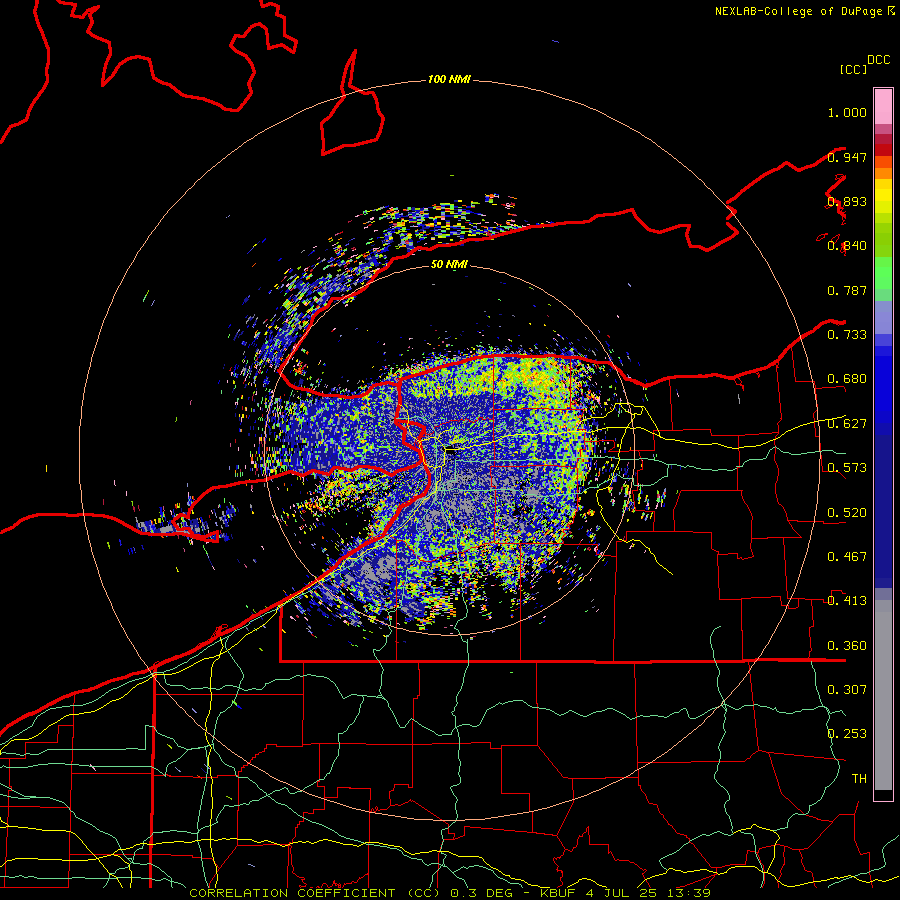Click the 0.307 color scale value
The height and width of the screenshot is (900, 900).
pos(847,690)
